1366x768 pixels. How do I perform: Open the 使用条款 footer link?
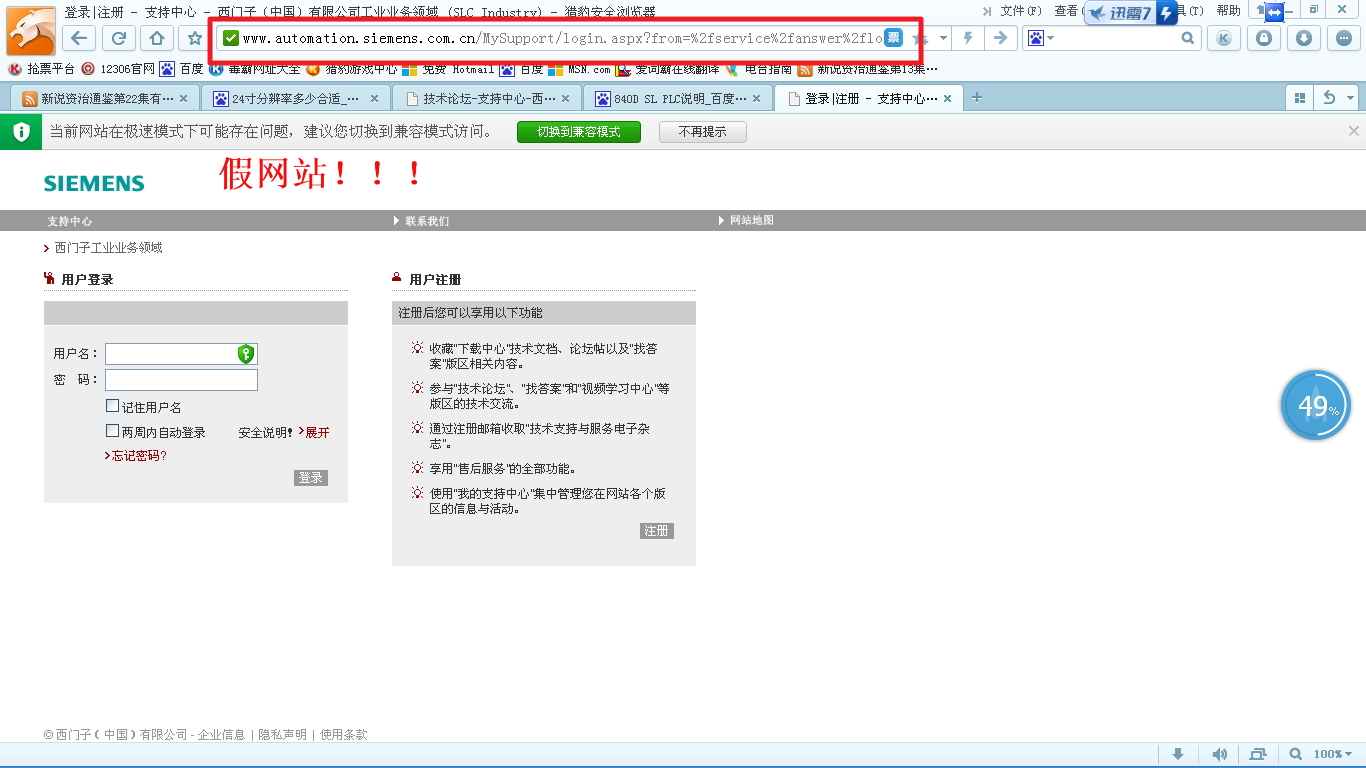(x=344, y=734)
